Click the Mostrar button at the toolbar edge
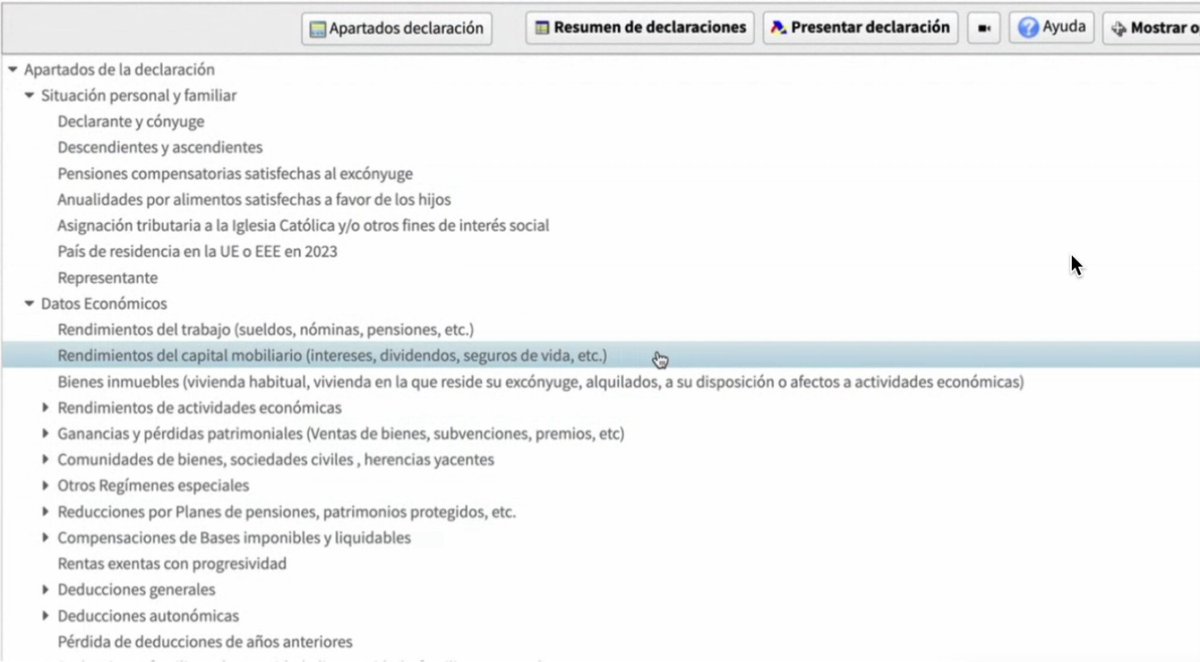The height and width of the screenshot is (662, 1200). (1152, 28)
